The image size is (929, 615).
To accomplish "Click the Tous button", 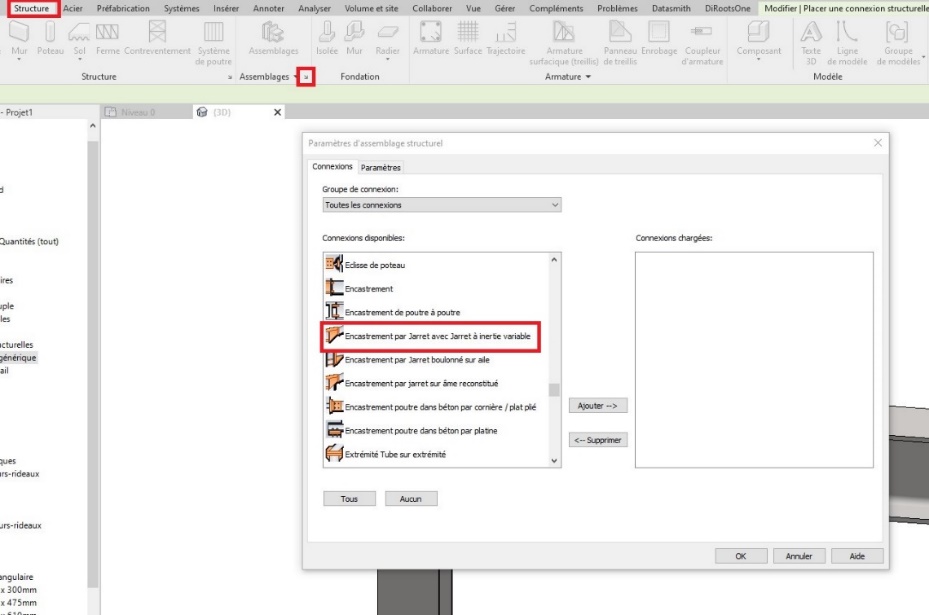I will tap(350, 499).
